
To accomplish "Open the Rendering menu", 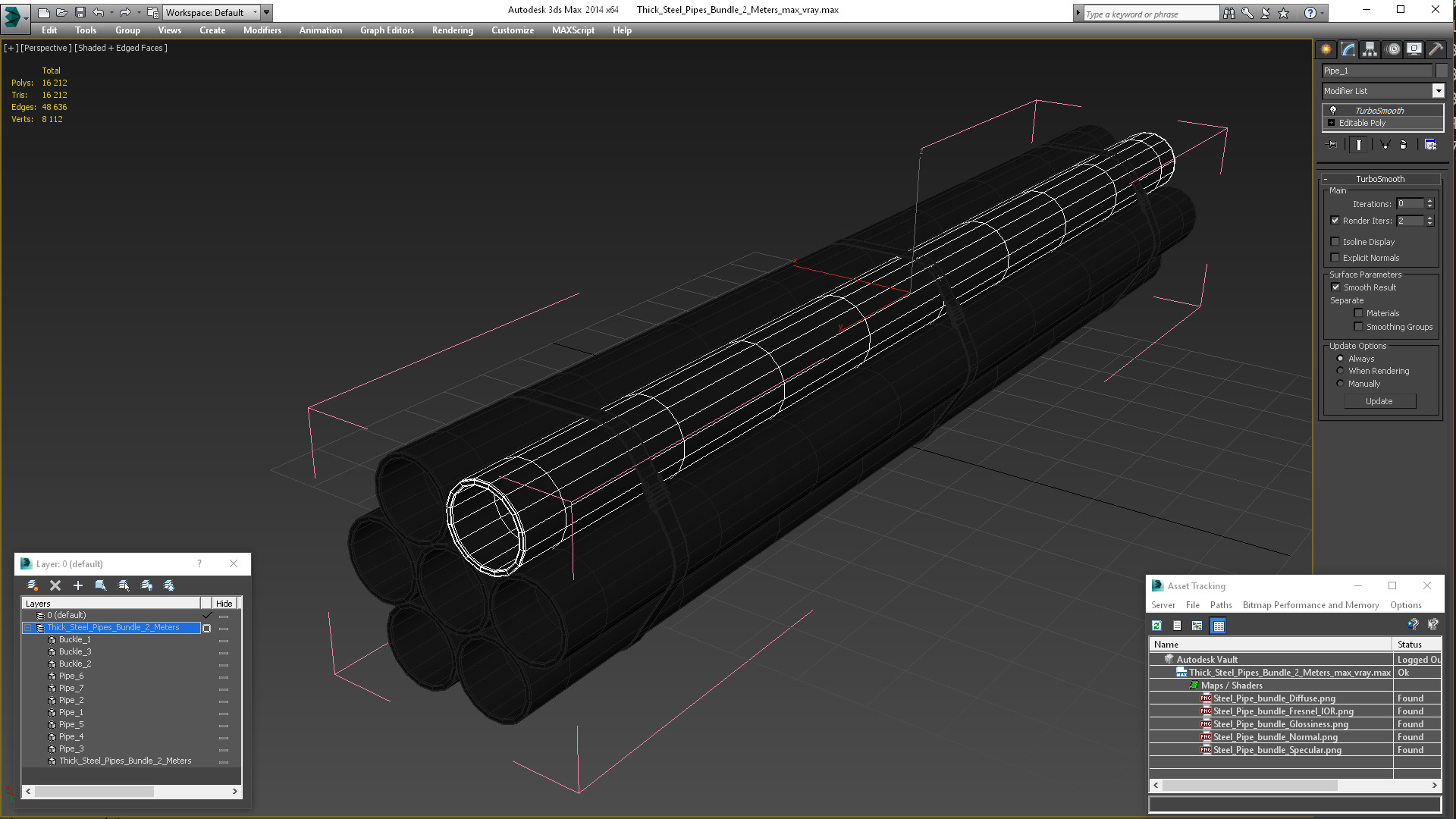I will [452, 30].
